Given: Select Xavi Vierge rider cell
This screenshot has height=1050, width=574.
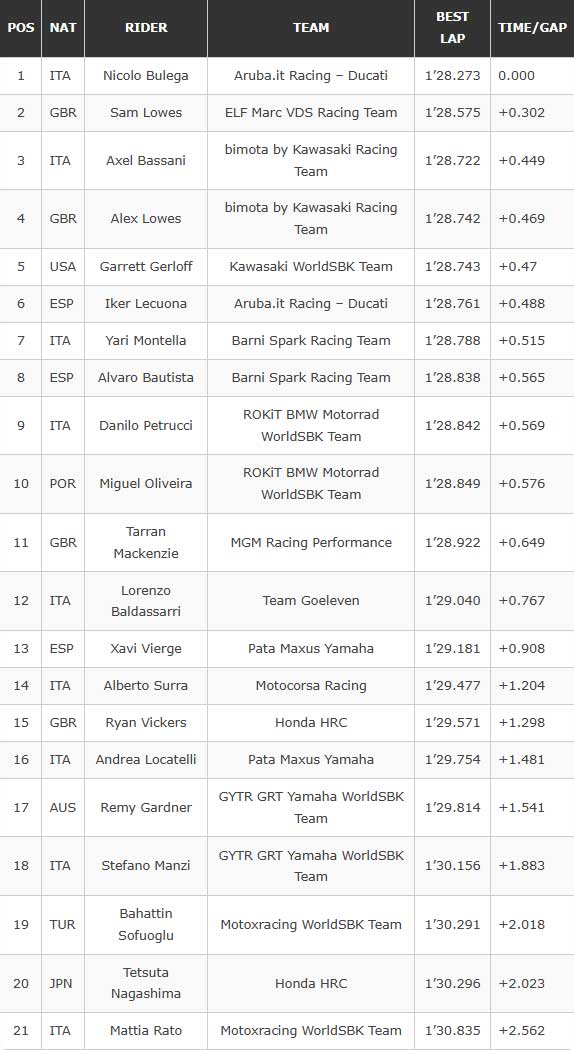Looking at the screenshot, I should (145, 648).
